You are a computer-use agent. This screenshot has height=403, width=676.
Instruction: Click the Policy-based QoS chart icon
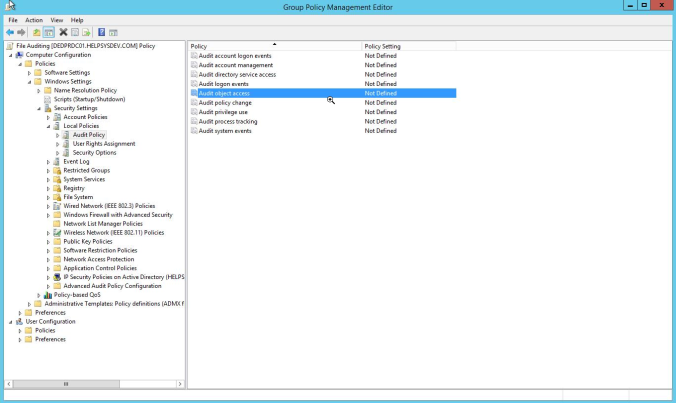(48, 295)
